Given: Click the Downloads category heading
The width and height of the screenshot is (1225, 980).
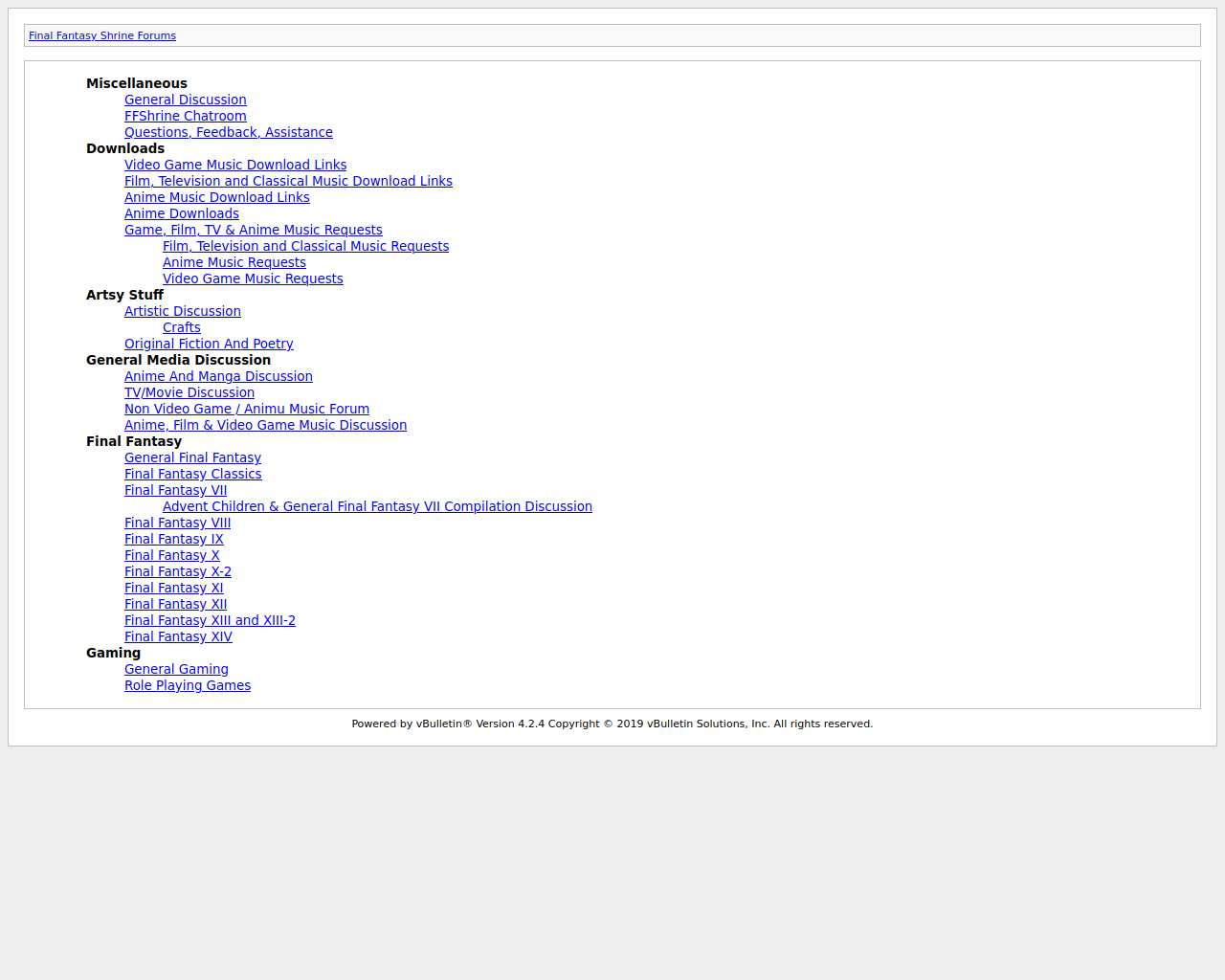Looking at the screenshot, I should 125,148.
